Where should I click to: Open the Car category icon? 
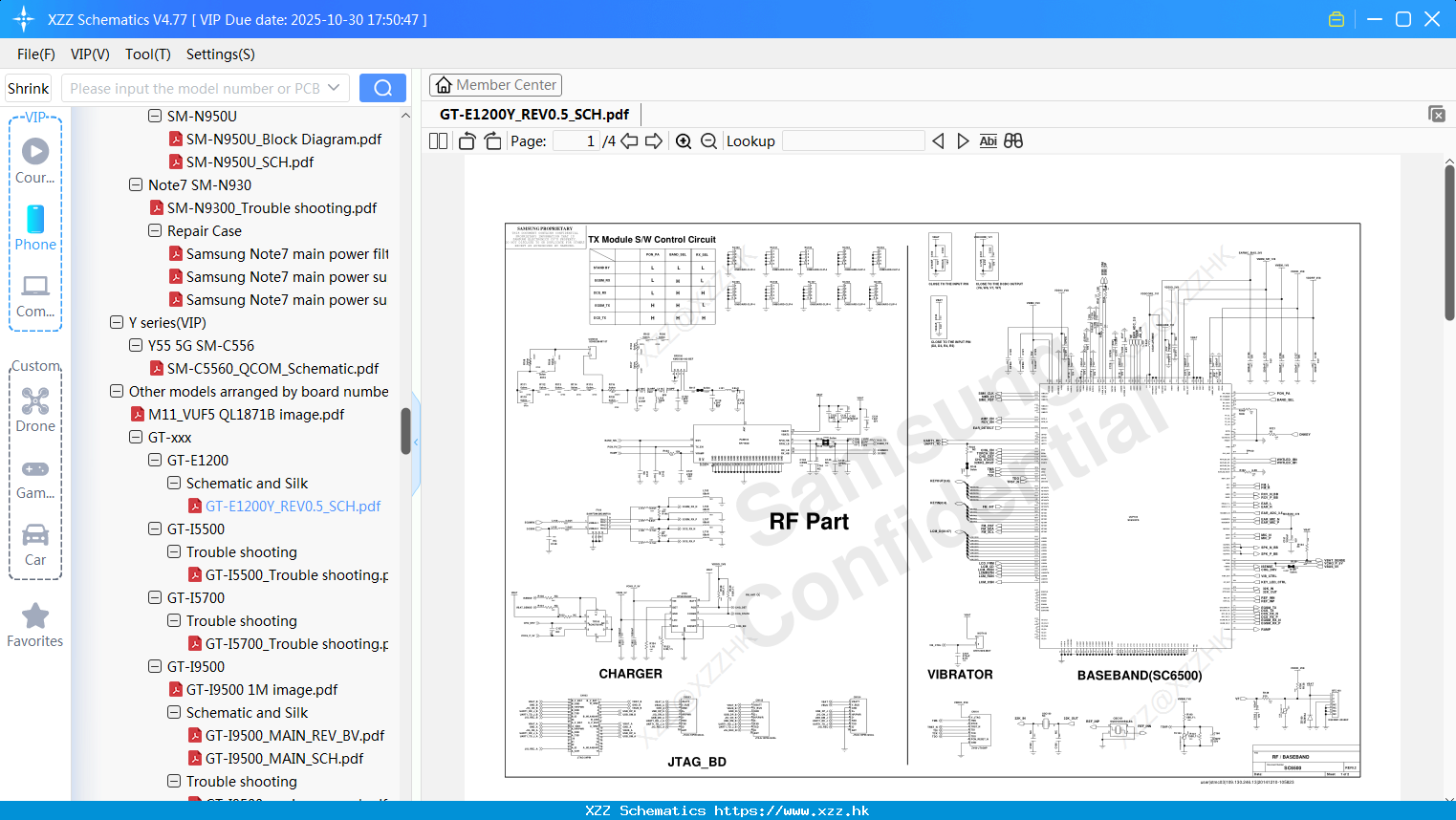pyautogui.click(x=35, y=545)
